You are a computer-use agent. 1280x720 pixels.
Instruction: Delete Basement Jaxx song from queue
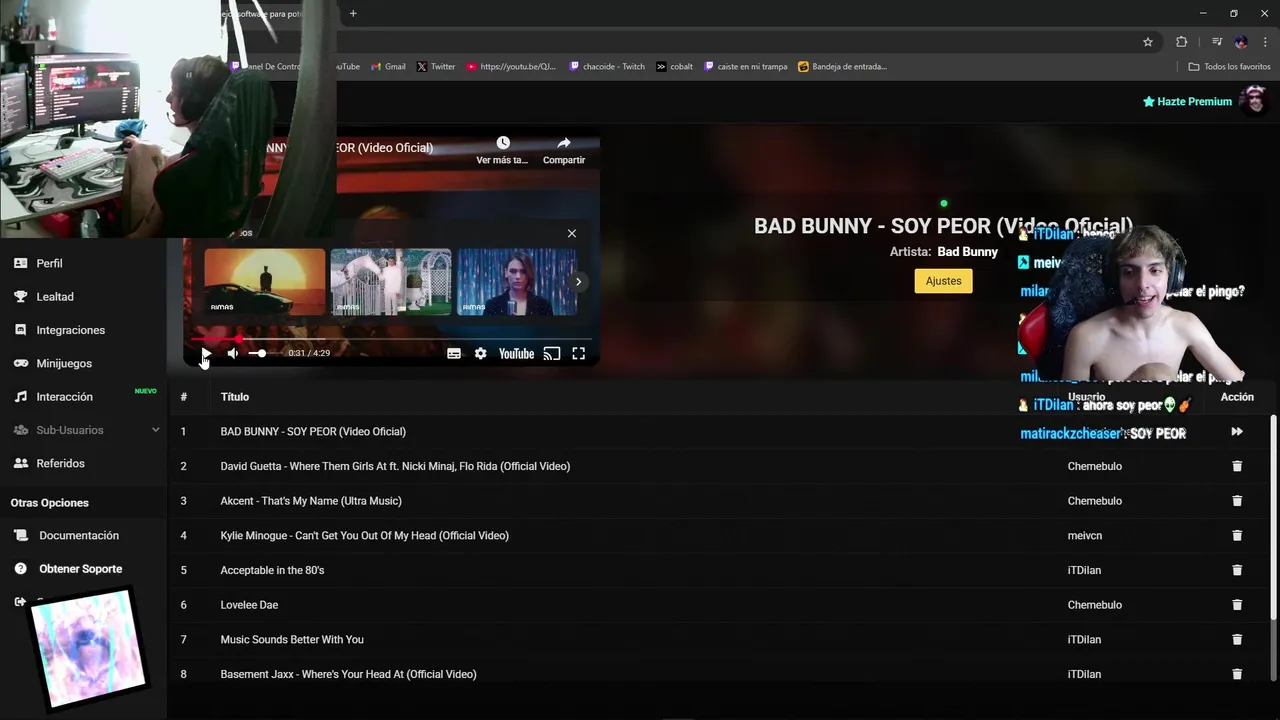click(x=1237, y=674)
